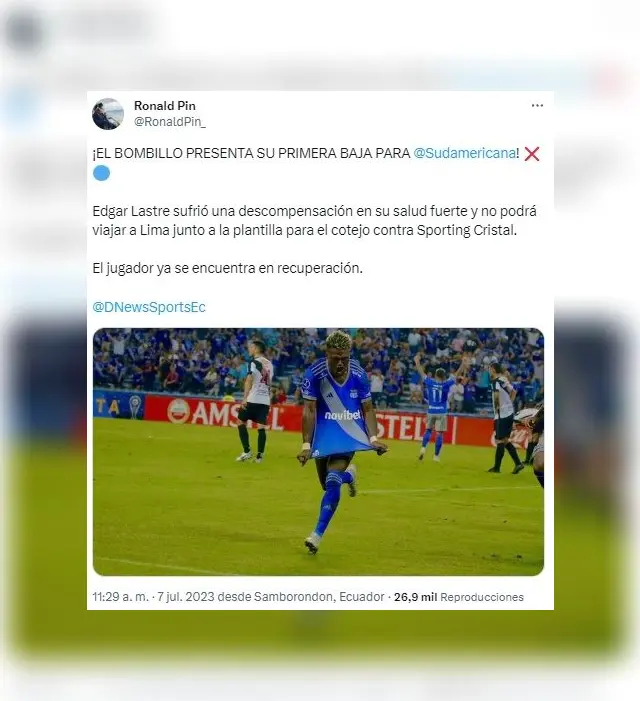
Task: Click the Amstel banner in the photo
Action: [x=226, y=414]
